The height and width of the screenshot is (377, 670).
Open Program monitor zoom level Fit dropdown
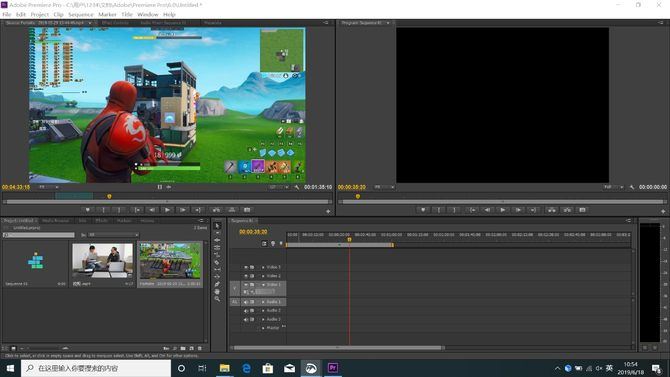pyautogui.click(x=384, y=187)
